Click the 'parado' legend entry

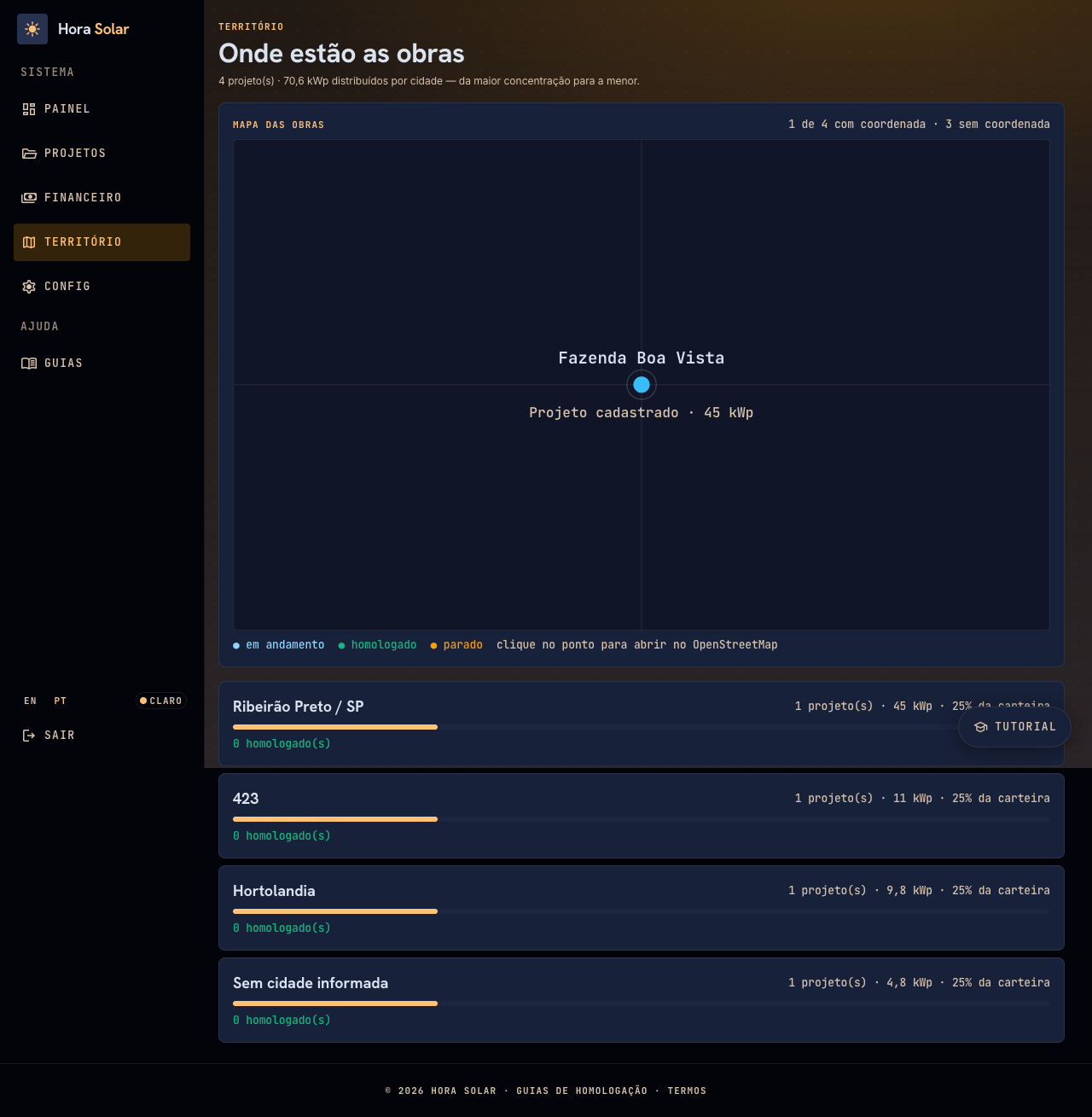pyautogui.click(x=456, y=645)
